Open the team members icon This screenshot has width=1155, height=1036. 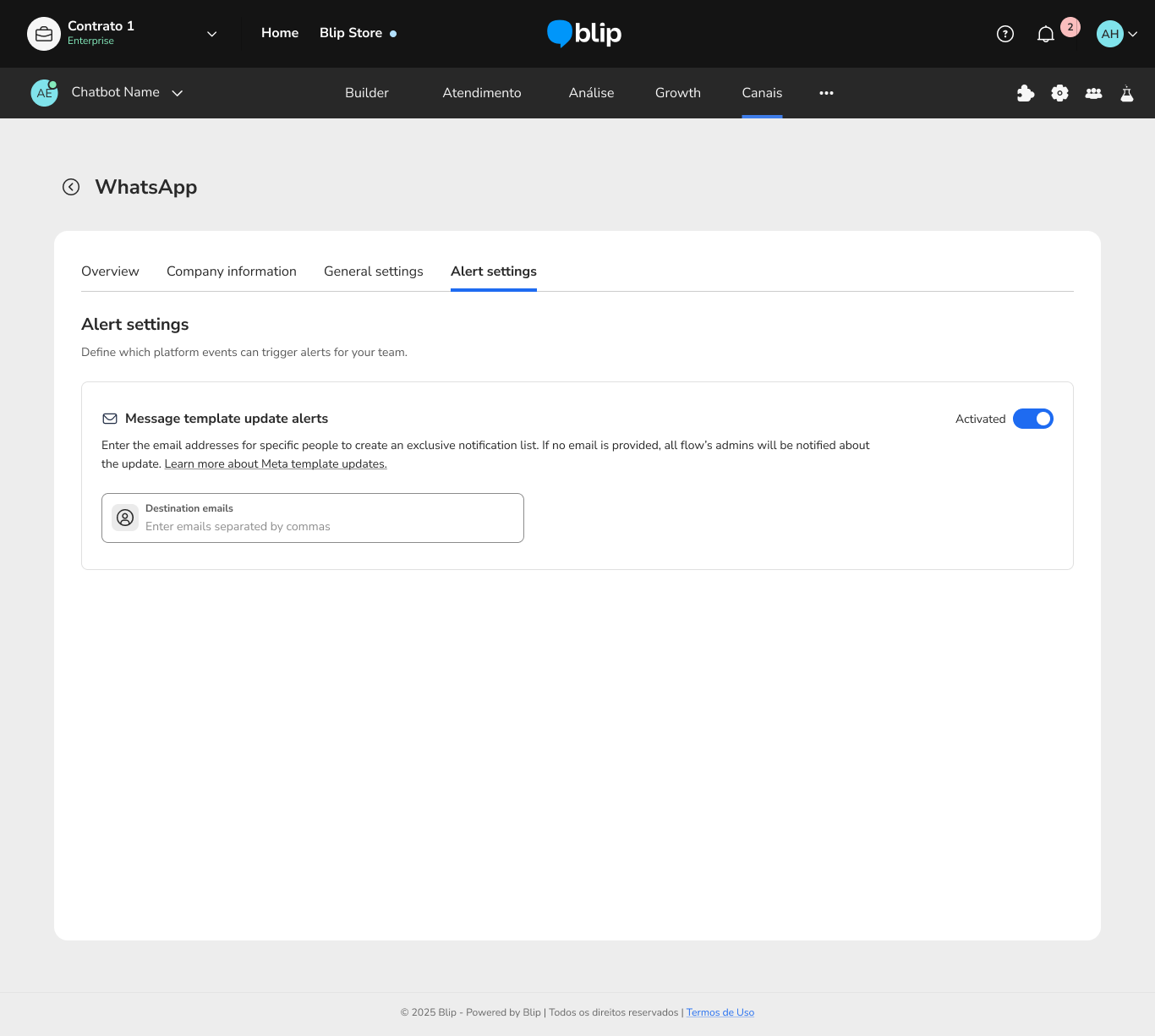pyautogui.click(x=1093, y=93)
